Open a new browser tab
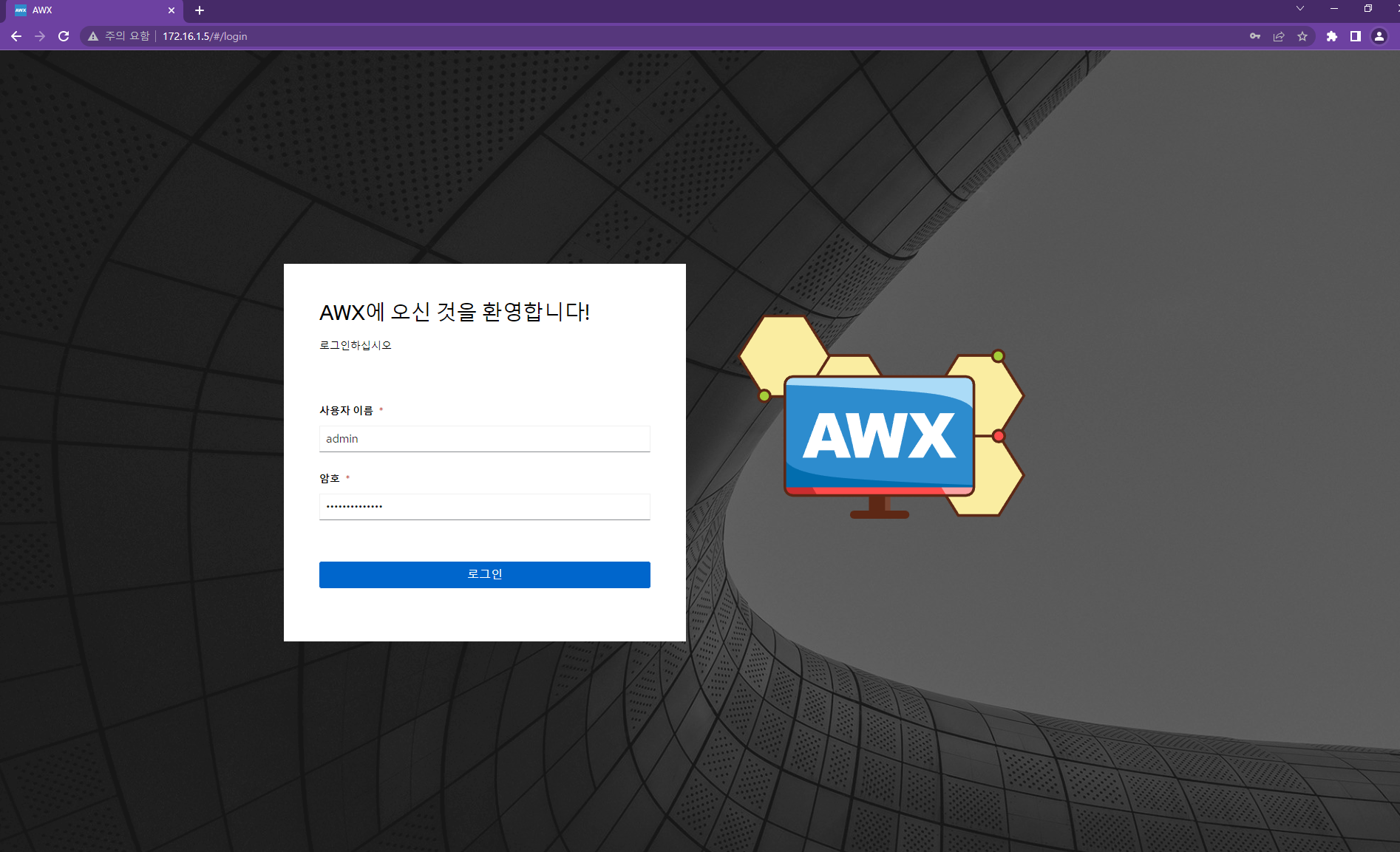The width and height of the screenshot is (1400, 852). pyautogui.click(x=200, y=10)
